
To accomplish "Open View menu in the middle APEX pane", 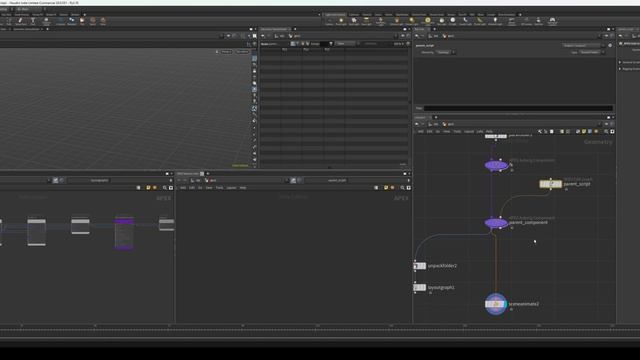I will [209, 188].
